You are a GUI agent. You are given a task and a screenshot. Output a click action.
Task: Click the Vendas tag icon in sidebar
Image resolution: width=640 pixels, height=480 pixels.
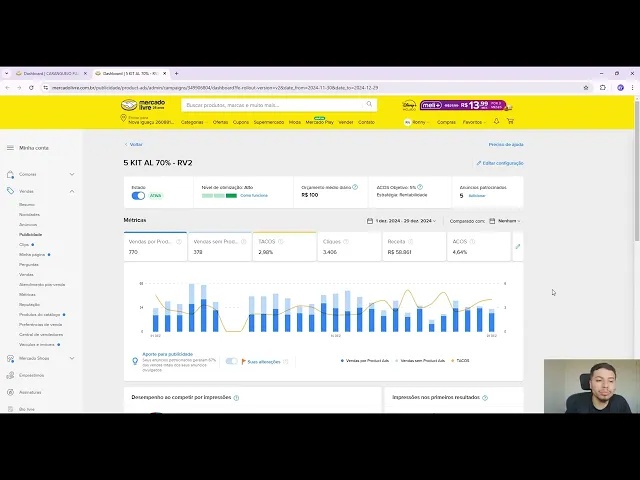(10, 191)
